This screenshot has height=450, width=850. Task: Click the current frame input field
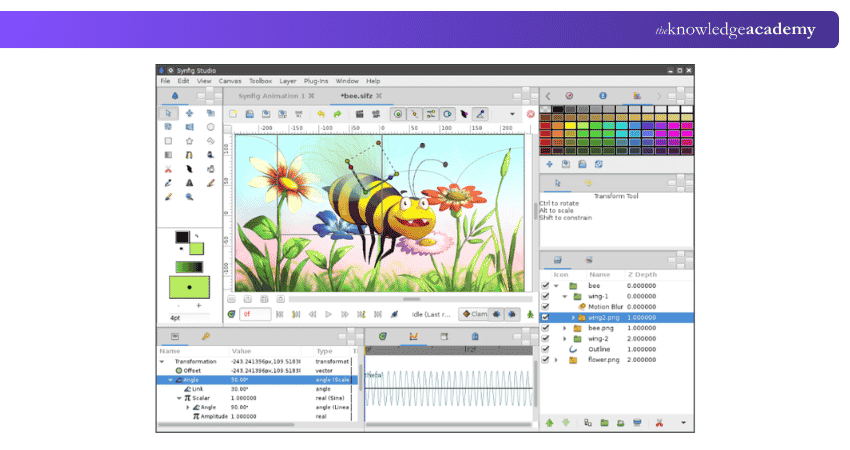pos(255,314)
